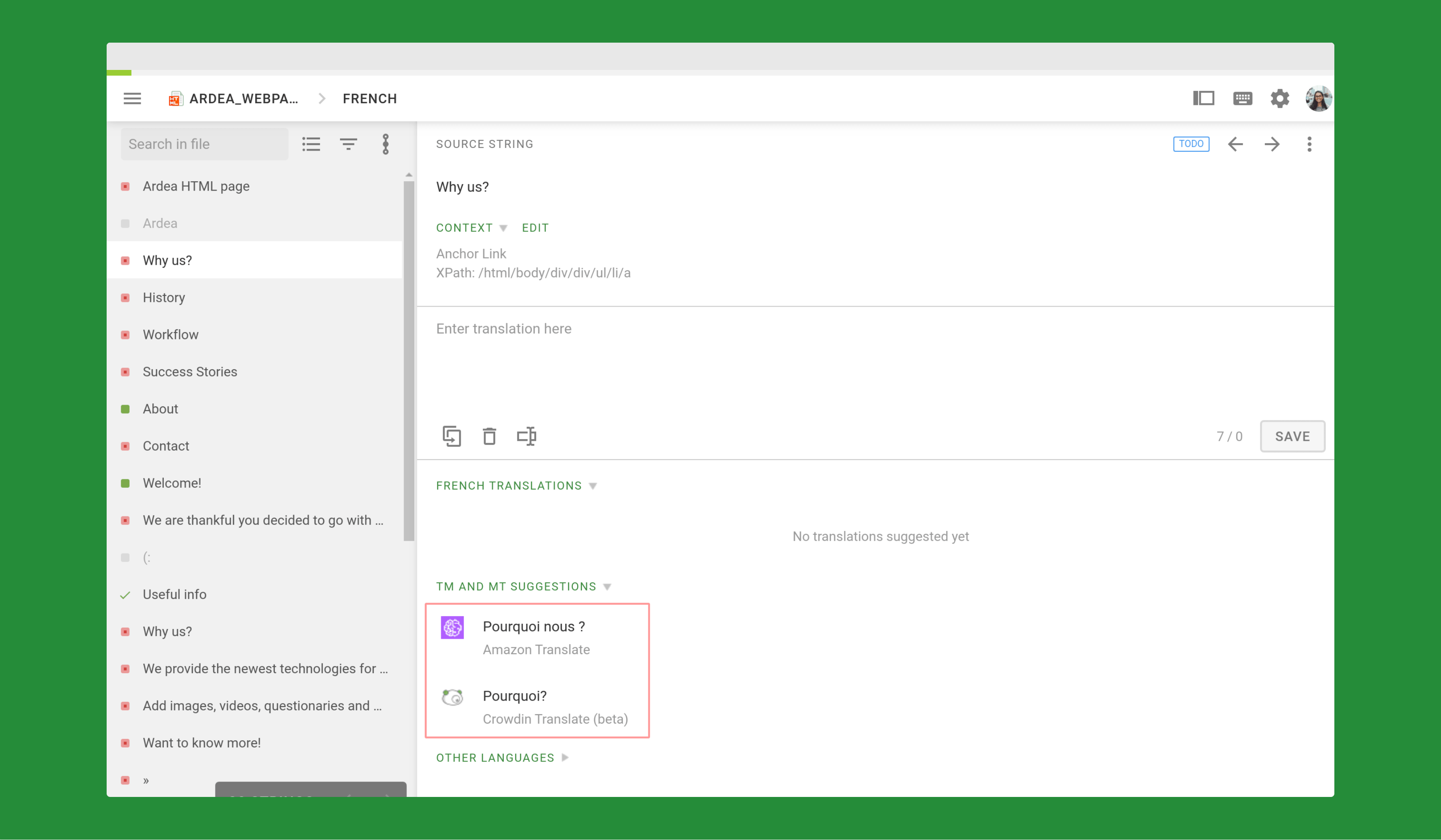Click EDIT context link
Screen dimensions: 1441x840
pos(535,227)
